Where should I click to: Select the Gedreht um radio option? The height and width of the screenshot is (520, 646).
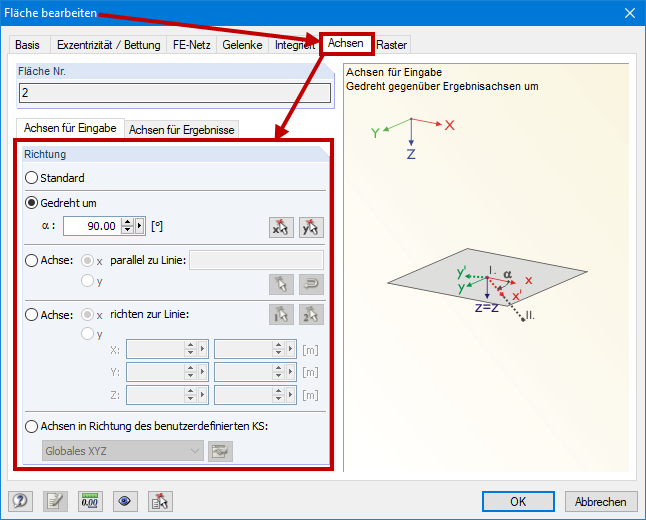pos(31,203)
